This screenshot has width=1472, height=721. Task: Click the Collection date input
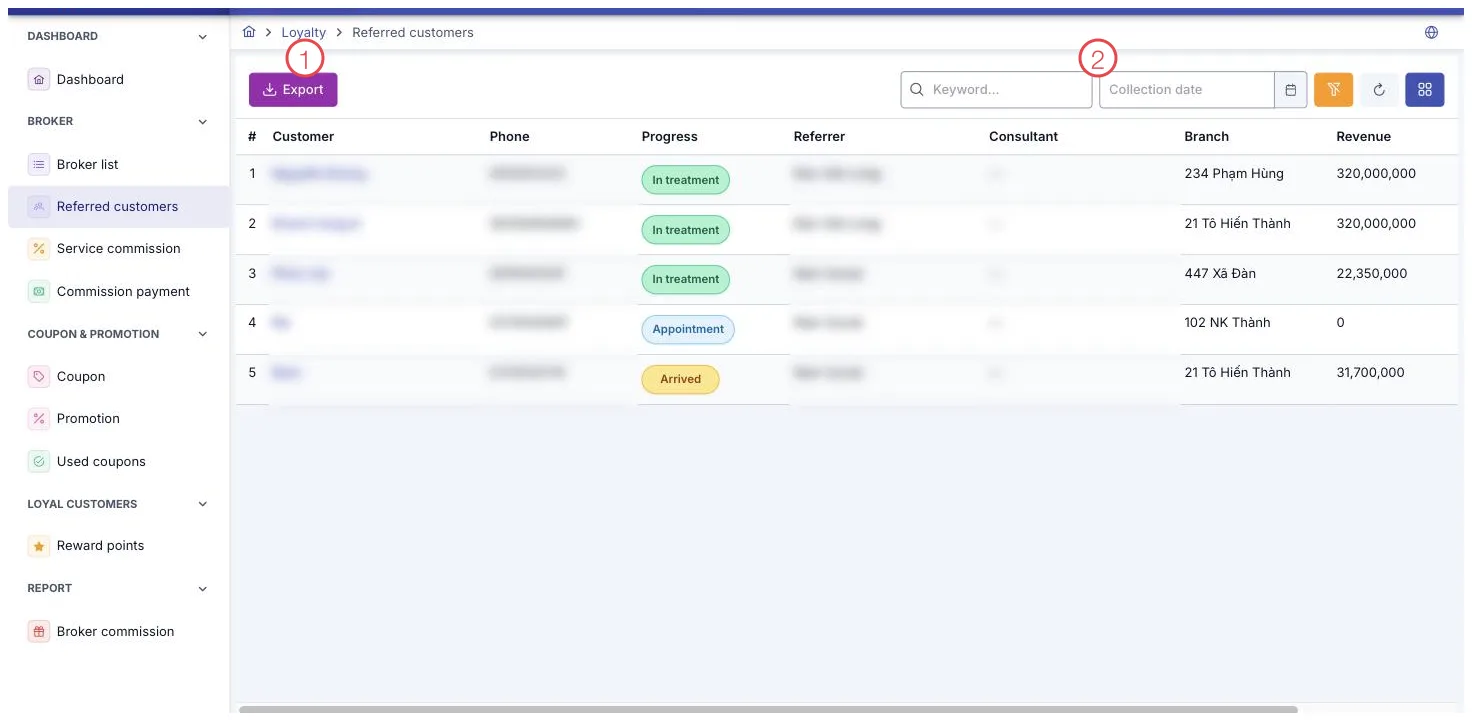tap(1187, 89)
